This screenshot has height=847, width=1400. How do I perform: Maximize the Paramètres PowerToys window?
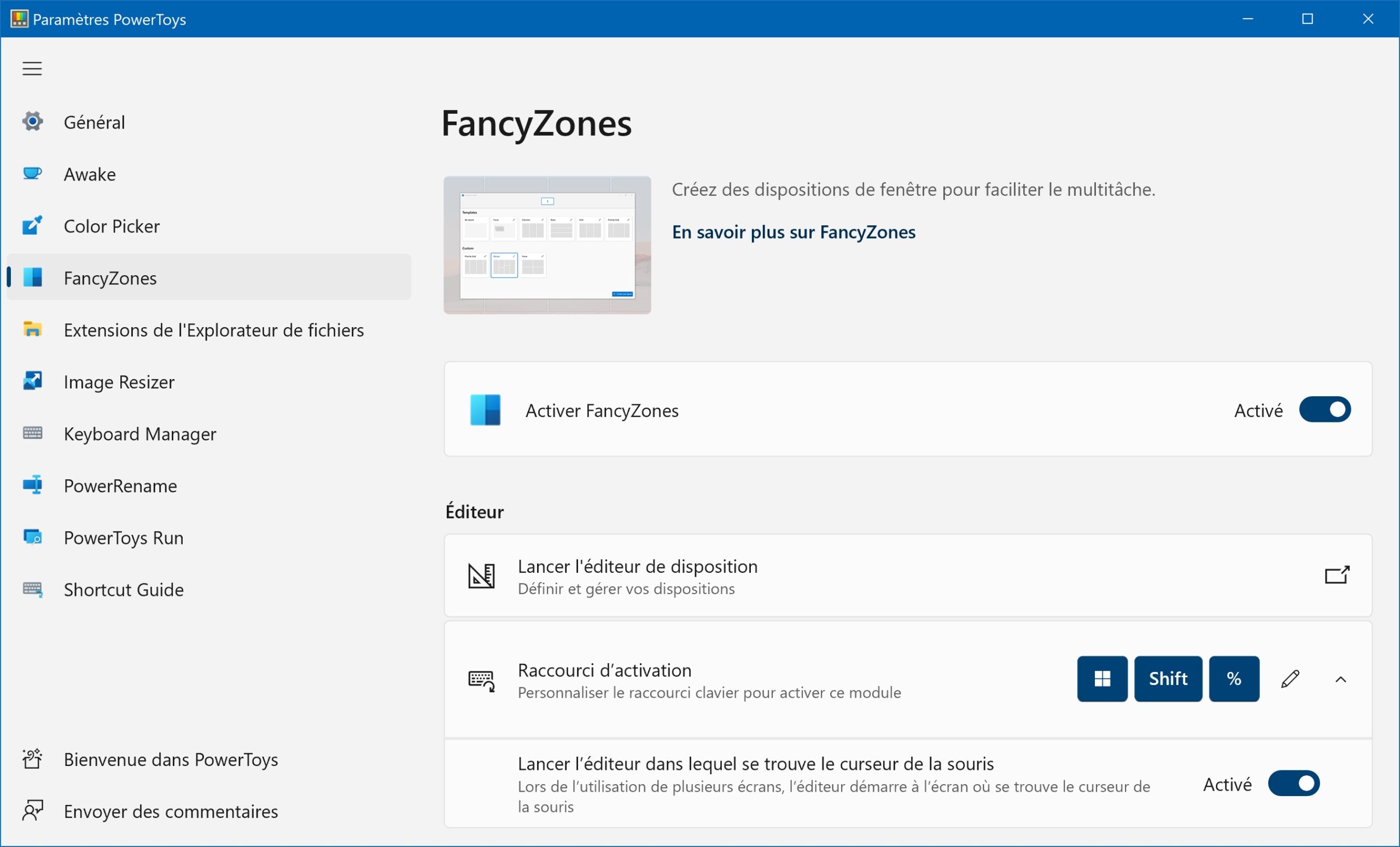1308,19
